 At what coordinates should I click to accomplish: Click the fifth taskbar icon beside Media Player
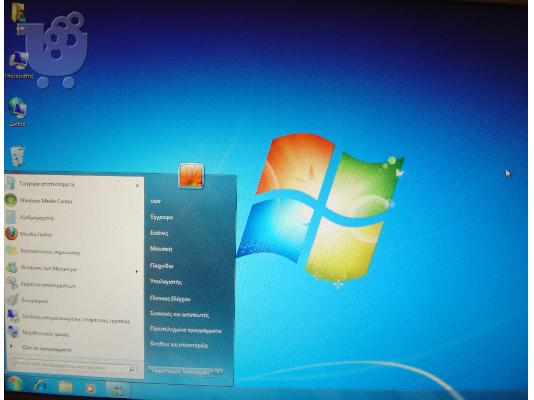point(117,389)
